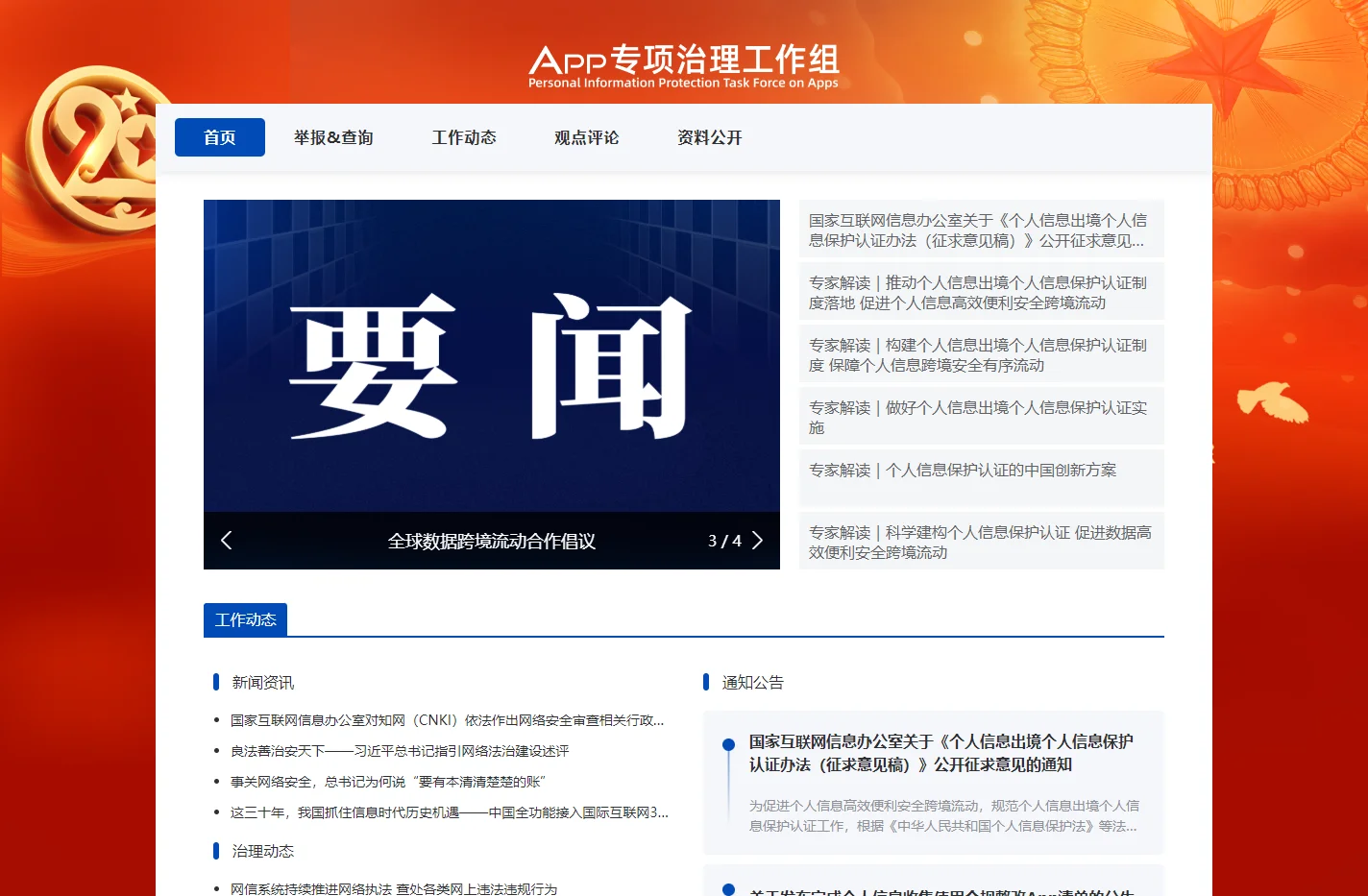Image resolution: width=1368 pixels, height=896 pixels.
Task: Click the App专项治理工作组 site logo
Action: pyautogui.click(x=684, y=66)
